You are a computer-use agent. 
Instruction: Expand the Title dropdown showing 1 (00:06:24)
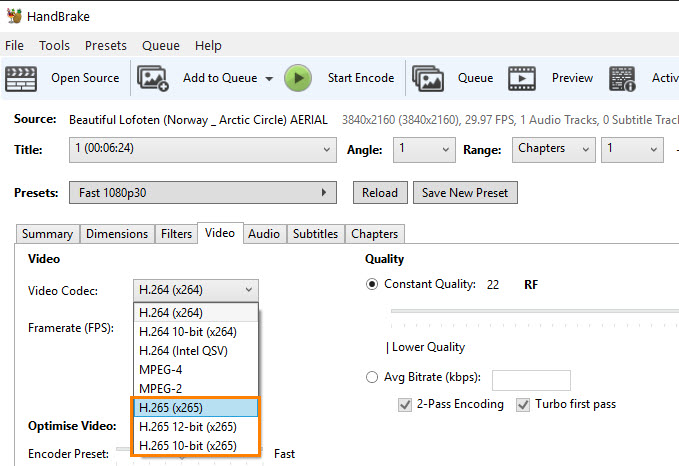point(203,150)
